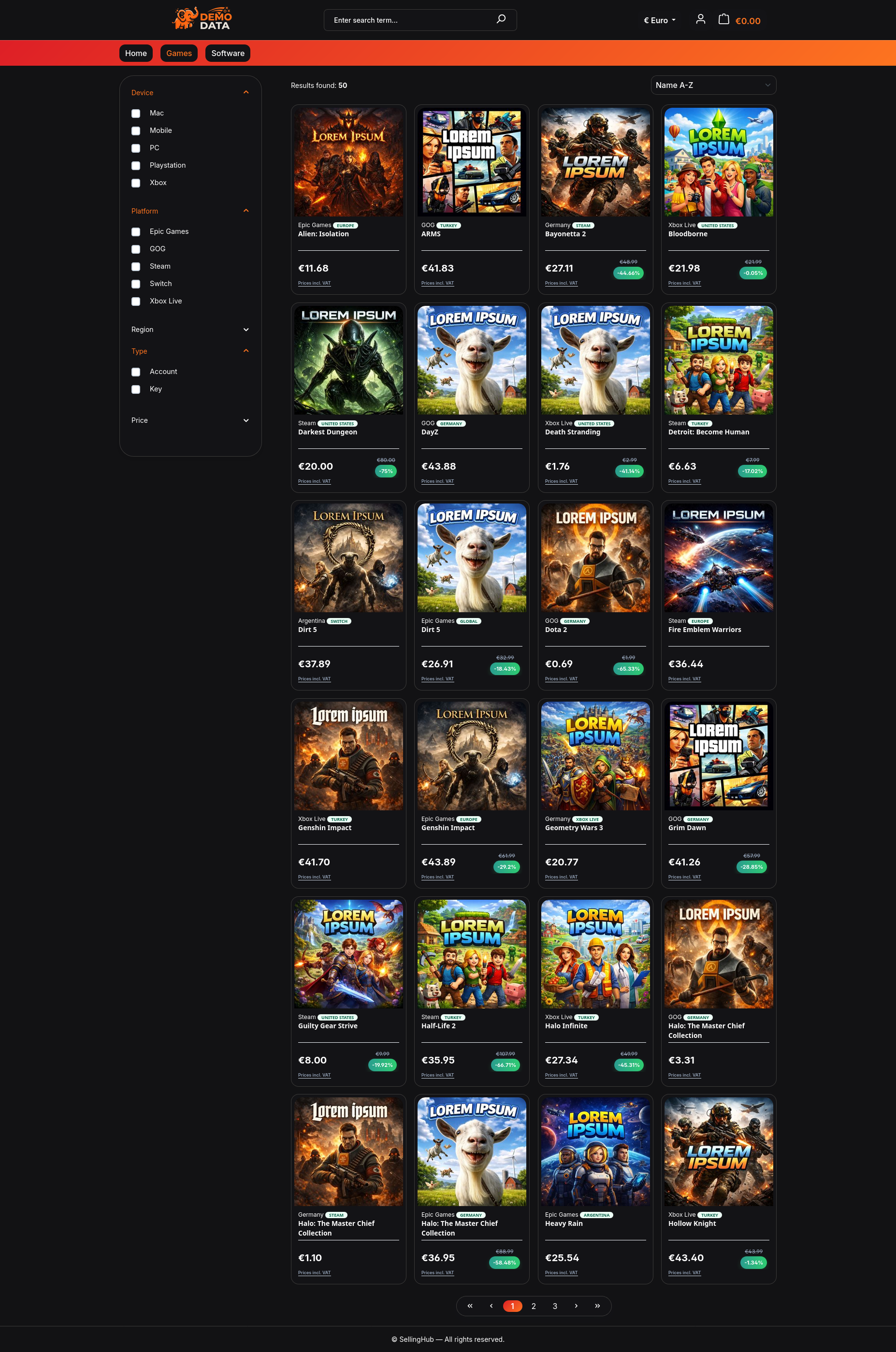Collapse the Type filter section

(190, 351)
